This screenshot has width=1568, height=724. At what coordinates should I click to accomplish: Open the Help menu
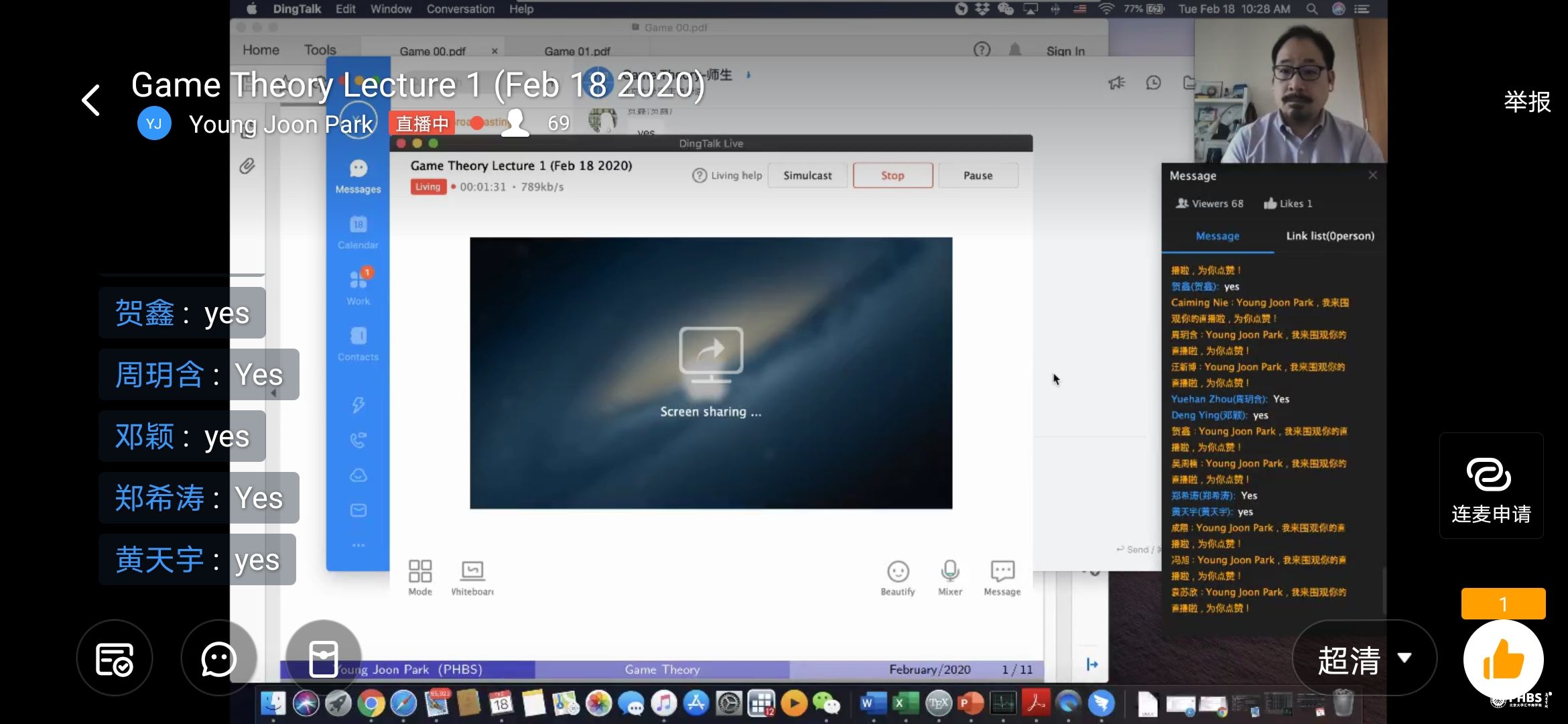(521, 9)
